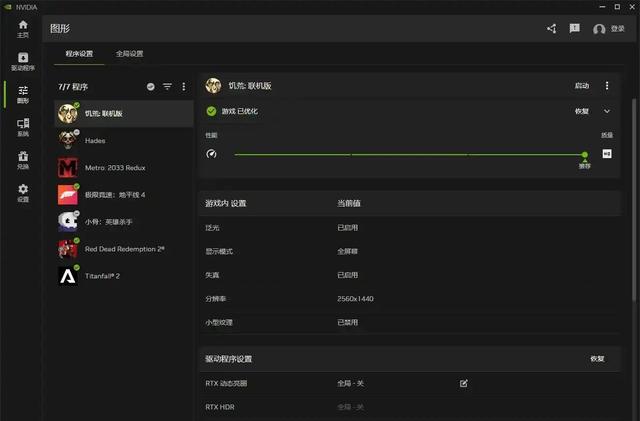Screen dimensions: 640x421
Task: Click the performance gauge icon left of slider
Action: [x=211, y=154]
